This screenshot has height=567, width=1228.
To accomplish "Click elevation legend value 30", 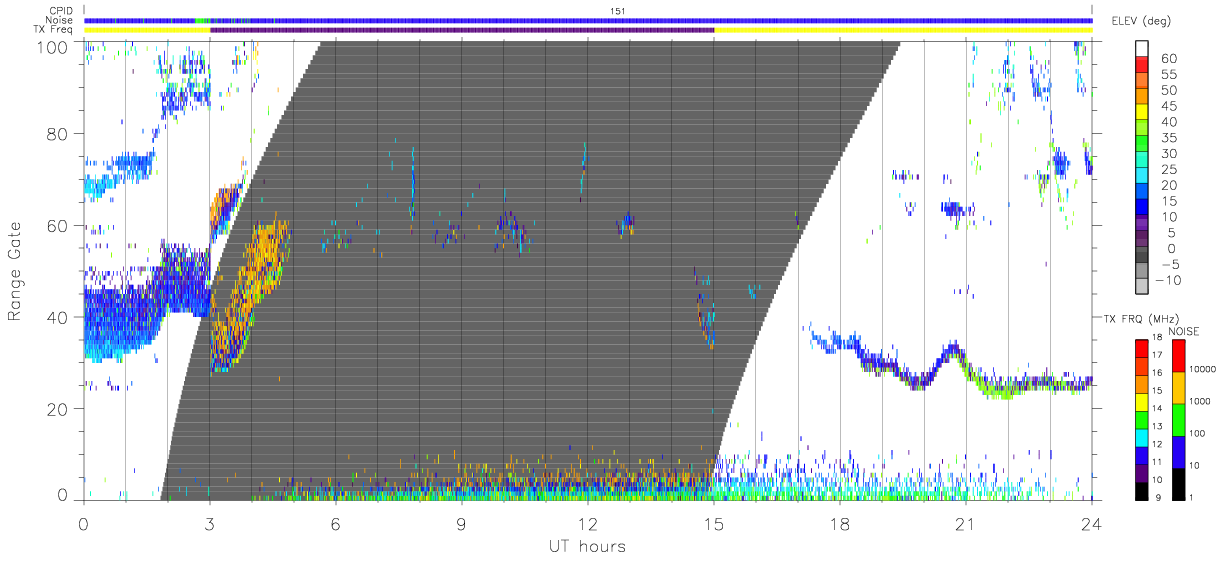I will point(1169,154).
